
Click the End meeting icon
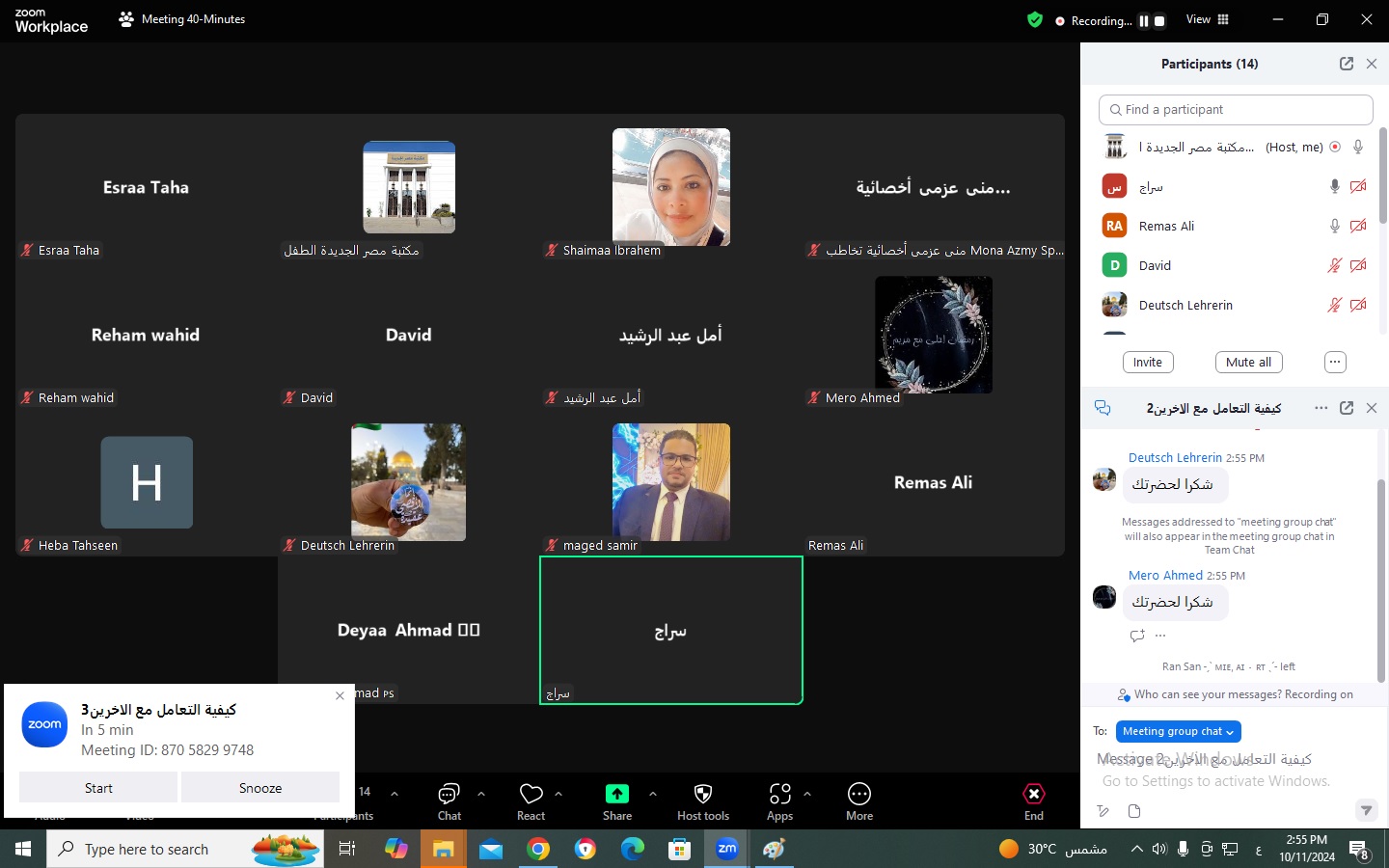point(1033,795)
